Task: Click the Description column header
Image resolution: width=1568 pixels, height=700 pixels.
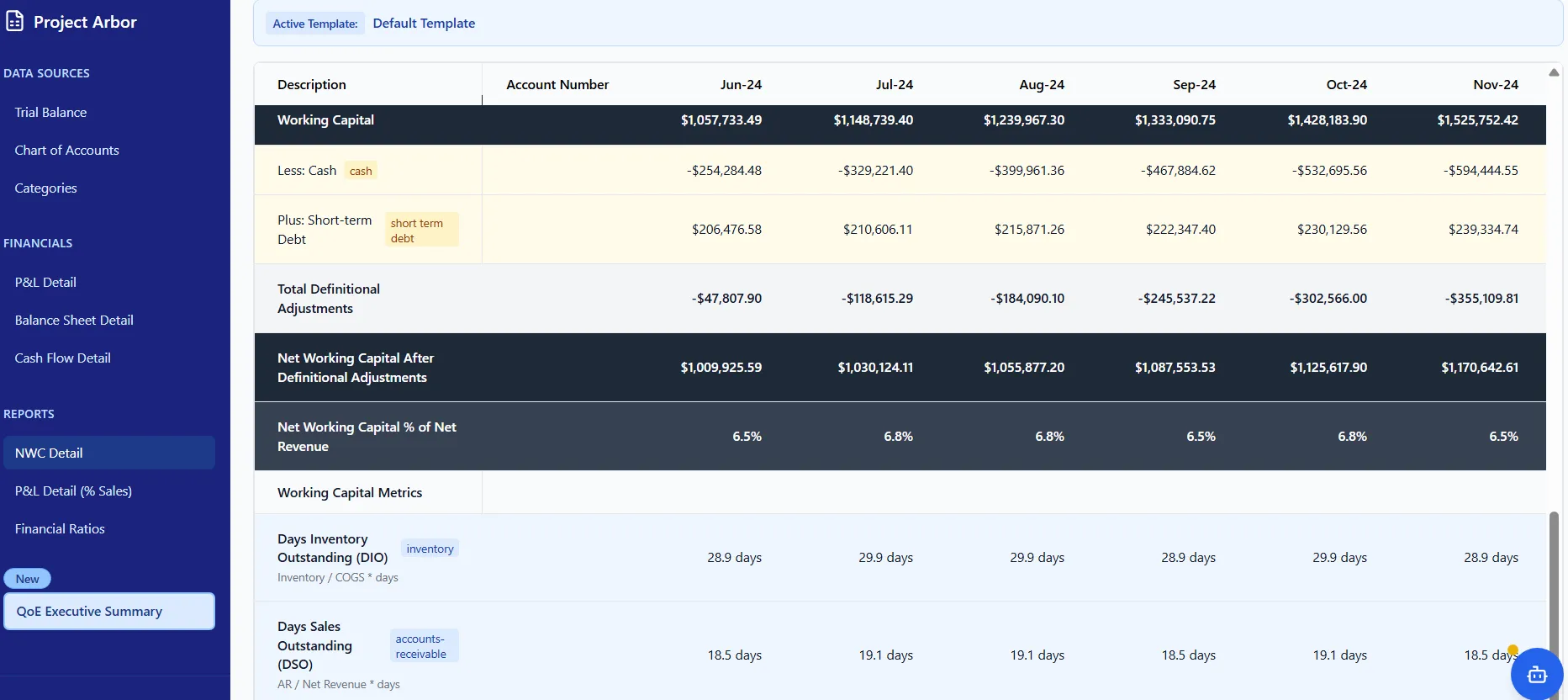Action: click(312, 84)
